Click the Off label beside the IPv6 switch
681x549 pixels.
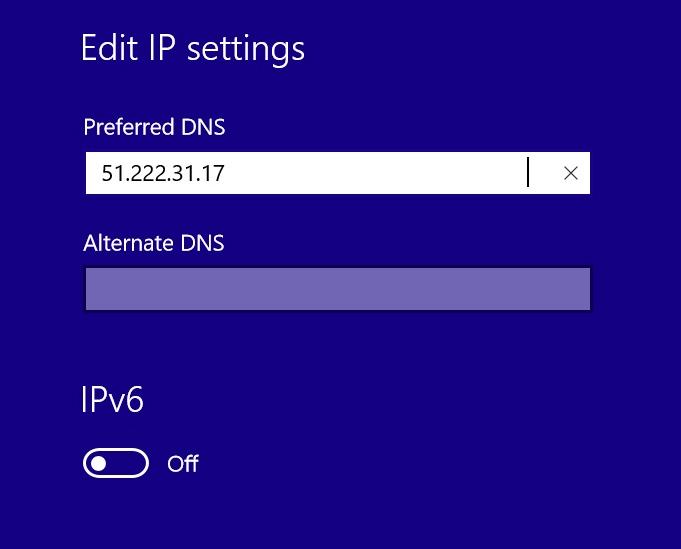(x=183, y=463)
